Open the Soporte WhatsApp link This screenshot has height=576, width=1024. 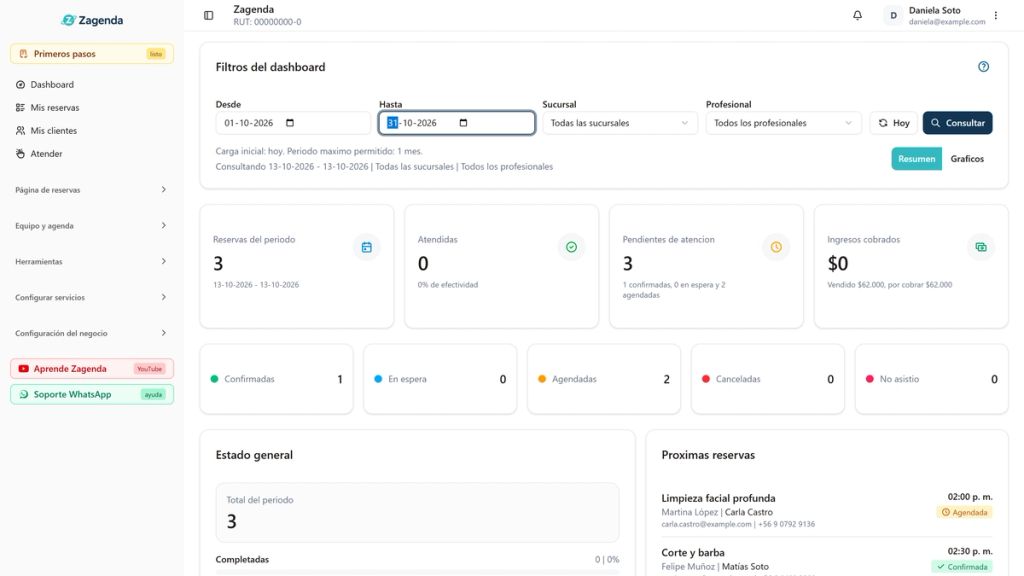pyautogui.click(x=91, y=394)
